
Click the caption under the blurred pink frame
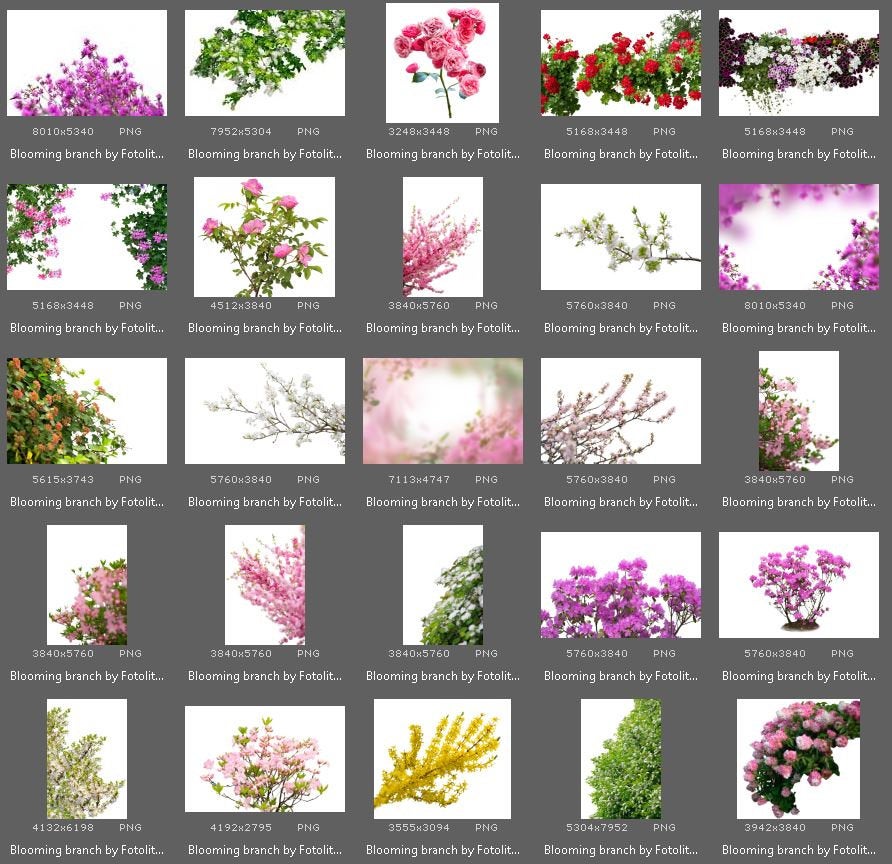tap(443, 502)
